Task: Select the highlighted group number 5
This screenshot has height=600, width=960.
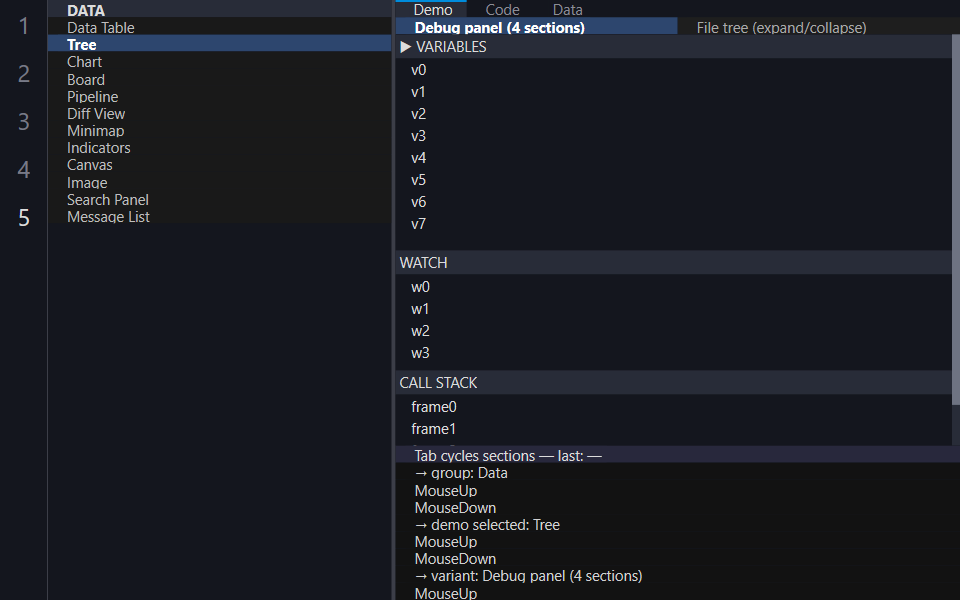Action: pyautogui.click(x=24, y=217)
